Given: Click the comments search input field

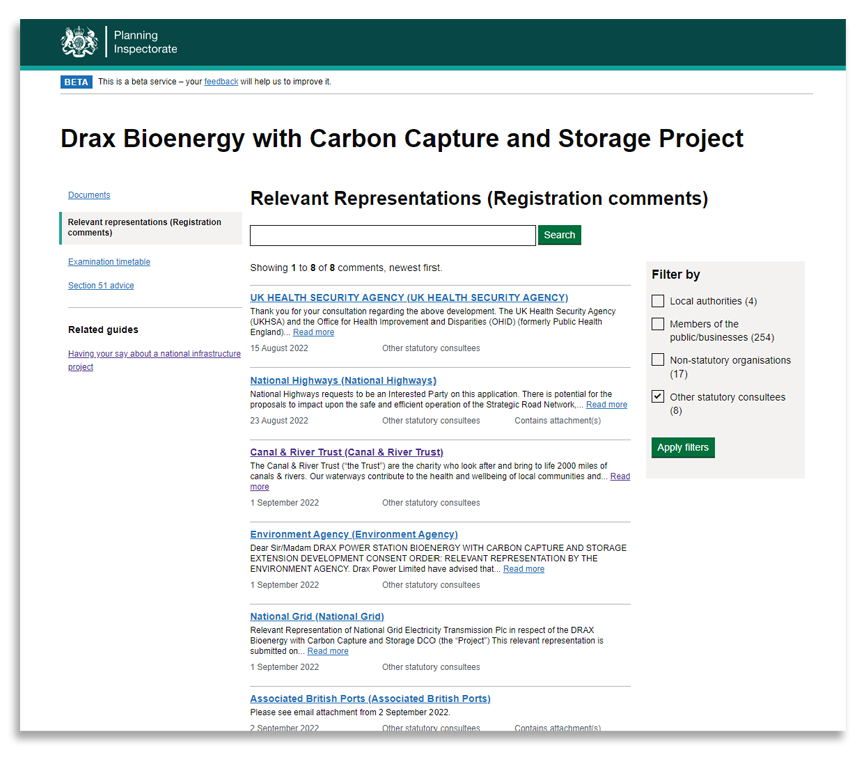Looking at the screenshot, I should click(x=393, y=235).
